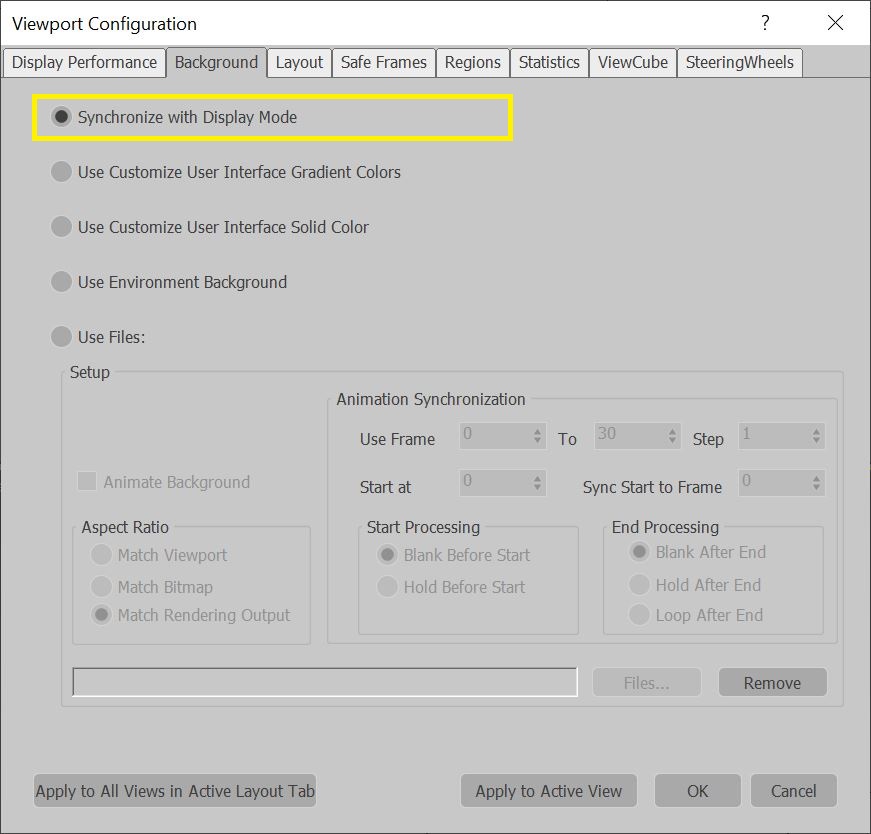Open the Layout tab
The height and width of the screenshot is (834, 871).
tap(299, 62)
